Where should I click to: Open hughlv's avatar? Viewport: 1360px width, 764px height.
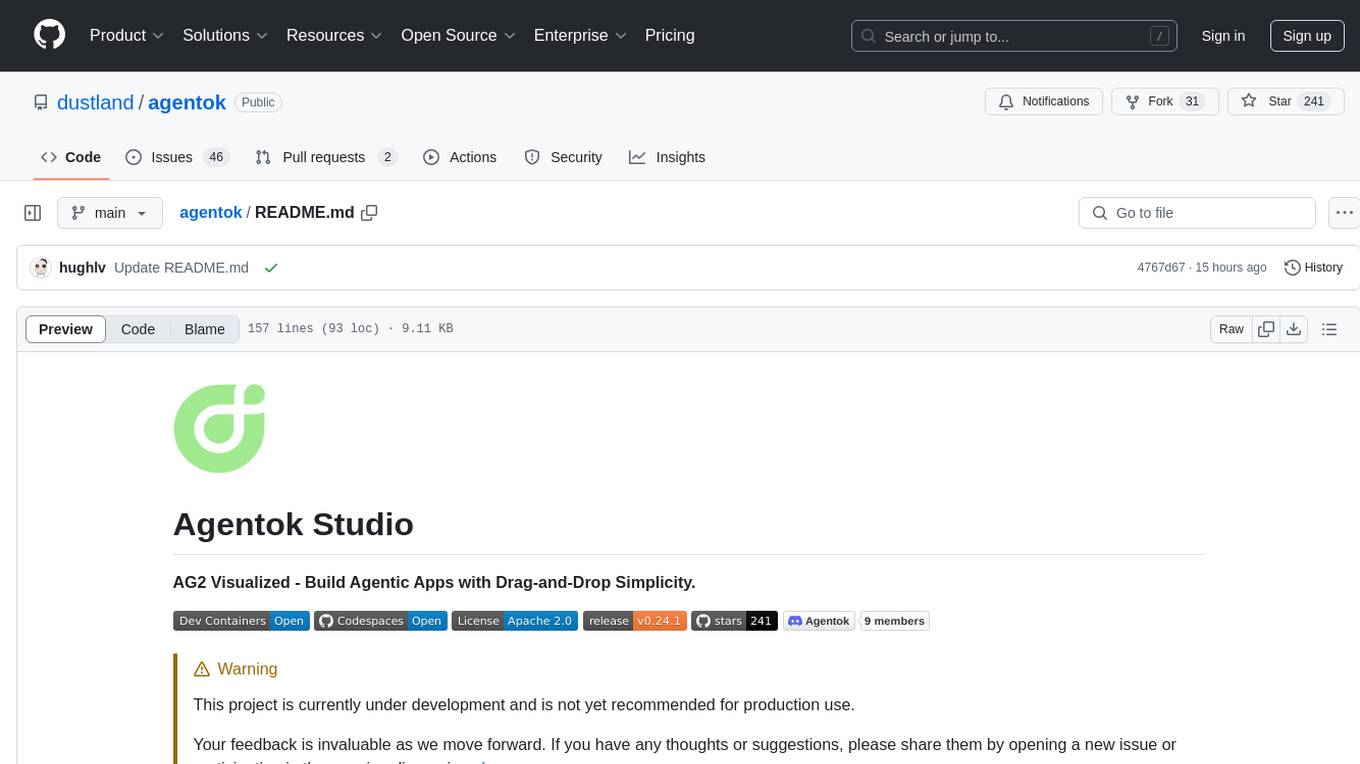pos(41,267)
